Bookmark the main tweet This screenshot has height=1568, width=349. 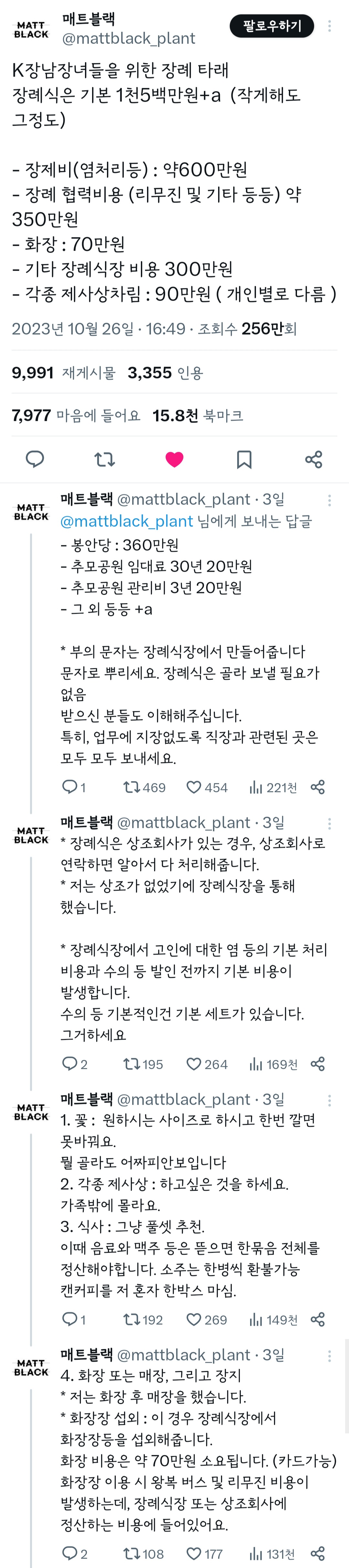(244, 459)
